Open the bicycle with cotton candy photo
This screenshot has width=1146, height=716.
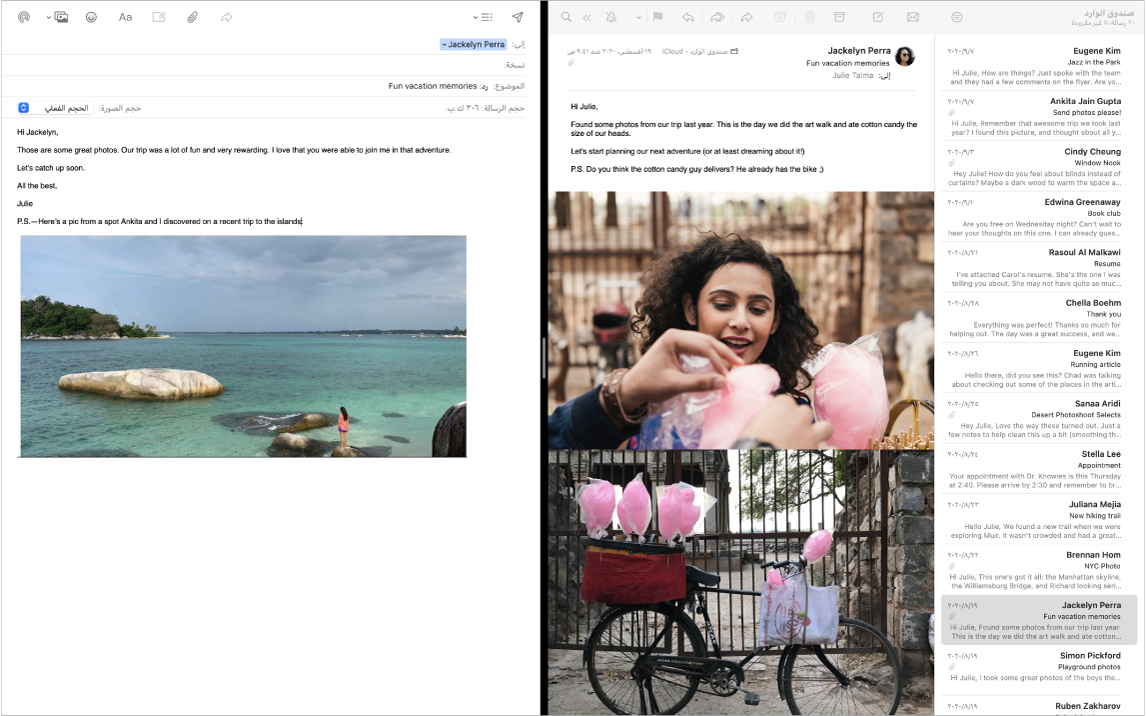click(x=741, y=582)
